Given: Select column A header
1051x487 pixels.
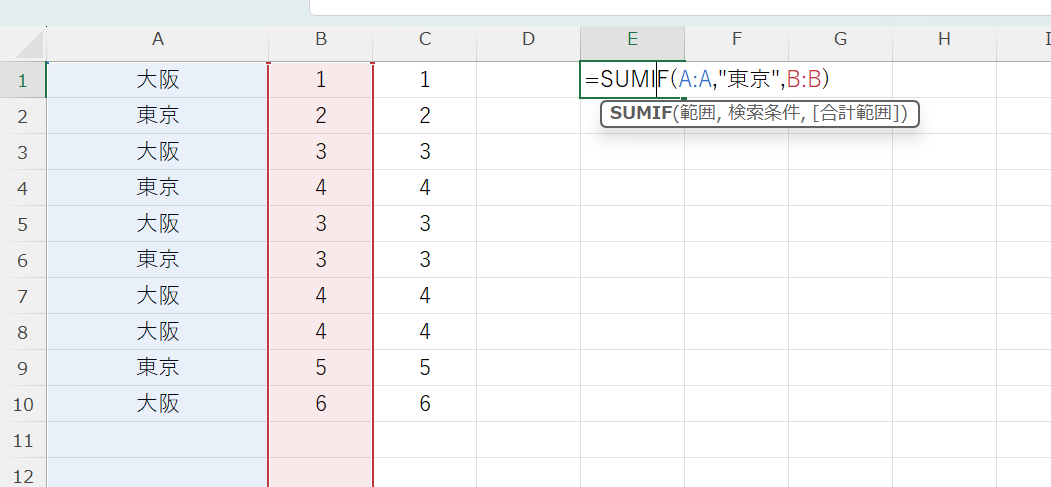Looking at the screenshot, I should click(157, 39).
